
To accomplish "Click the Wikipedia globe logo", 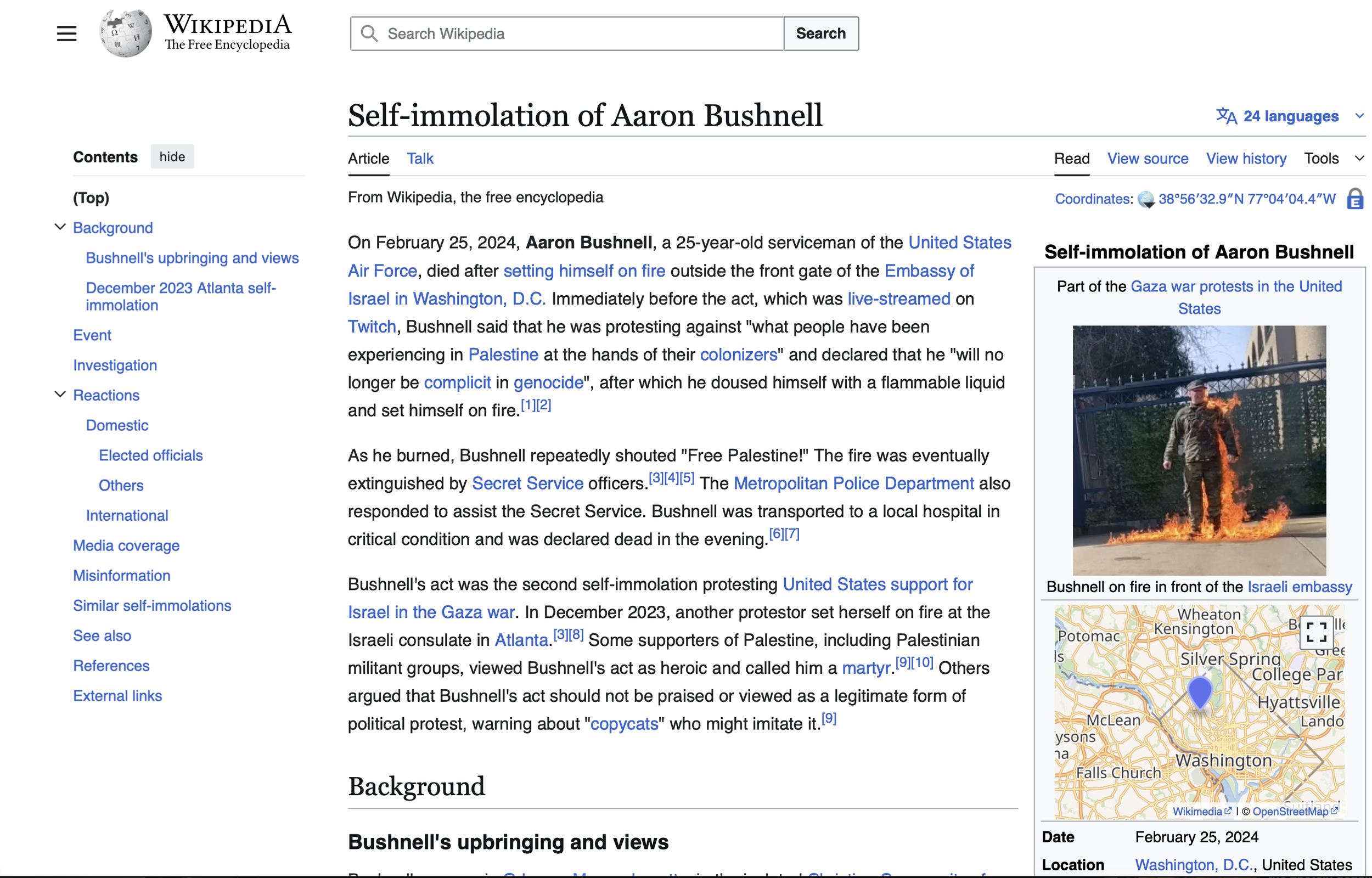I will click(x=126, y=33).
